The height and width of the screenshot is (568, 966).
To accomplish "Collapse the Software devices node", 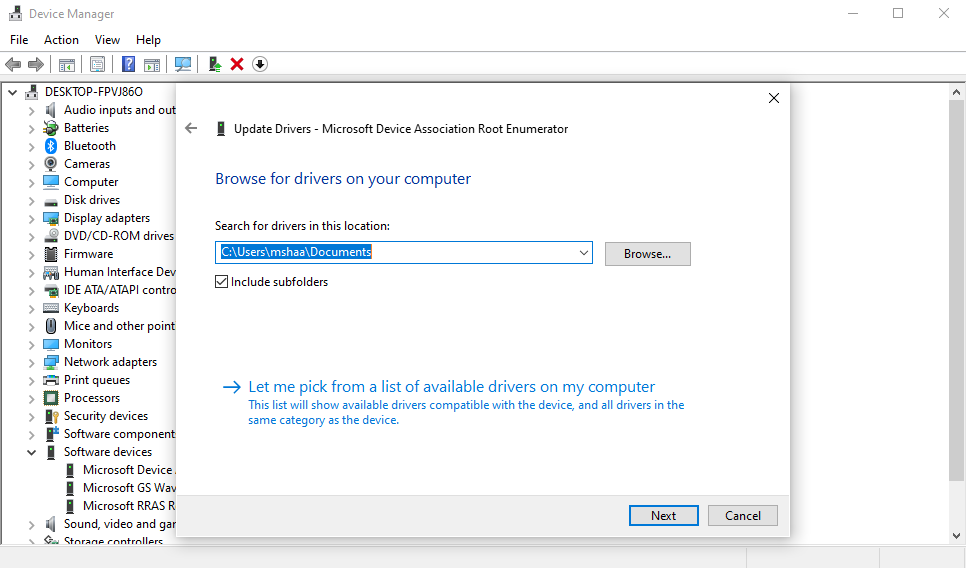I will point(32,452).
